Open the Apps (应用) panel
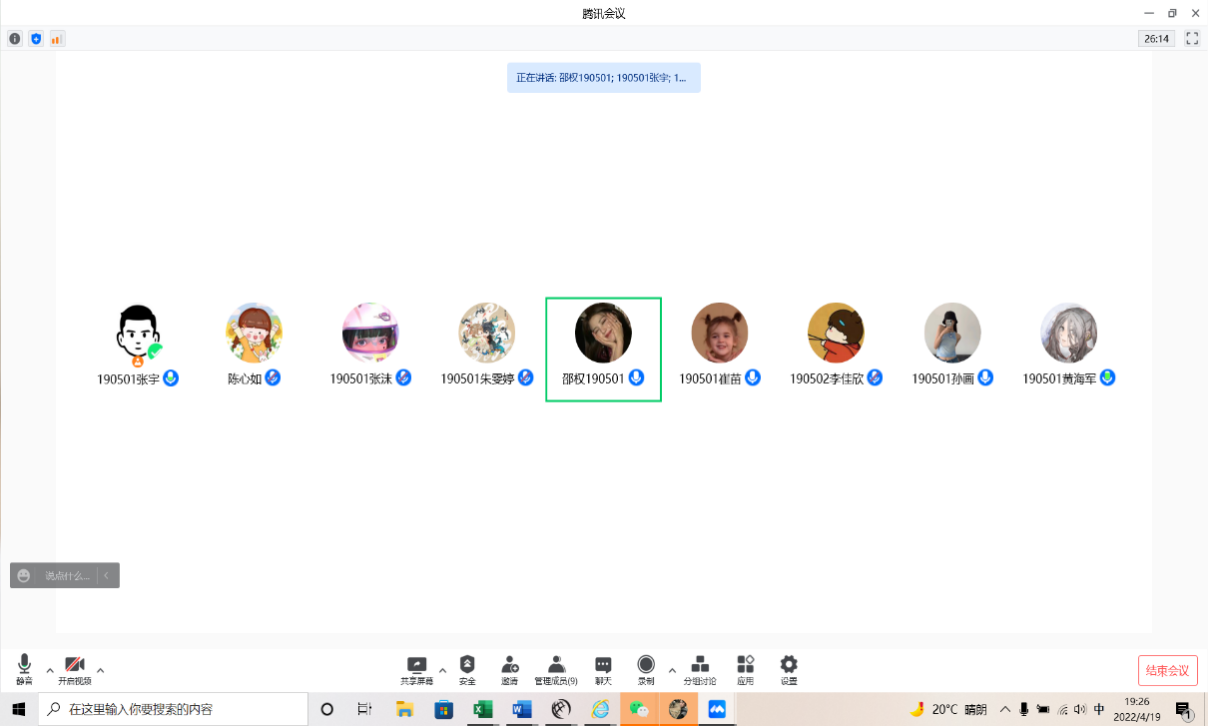This screenshot has height=726, width=1208. [x=745, y=669]
